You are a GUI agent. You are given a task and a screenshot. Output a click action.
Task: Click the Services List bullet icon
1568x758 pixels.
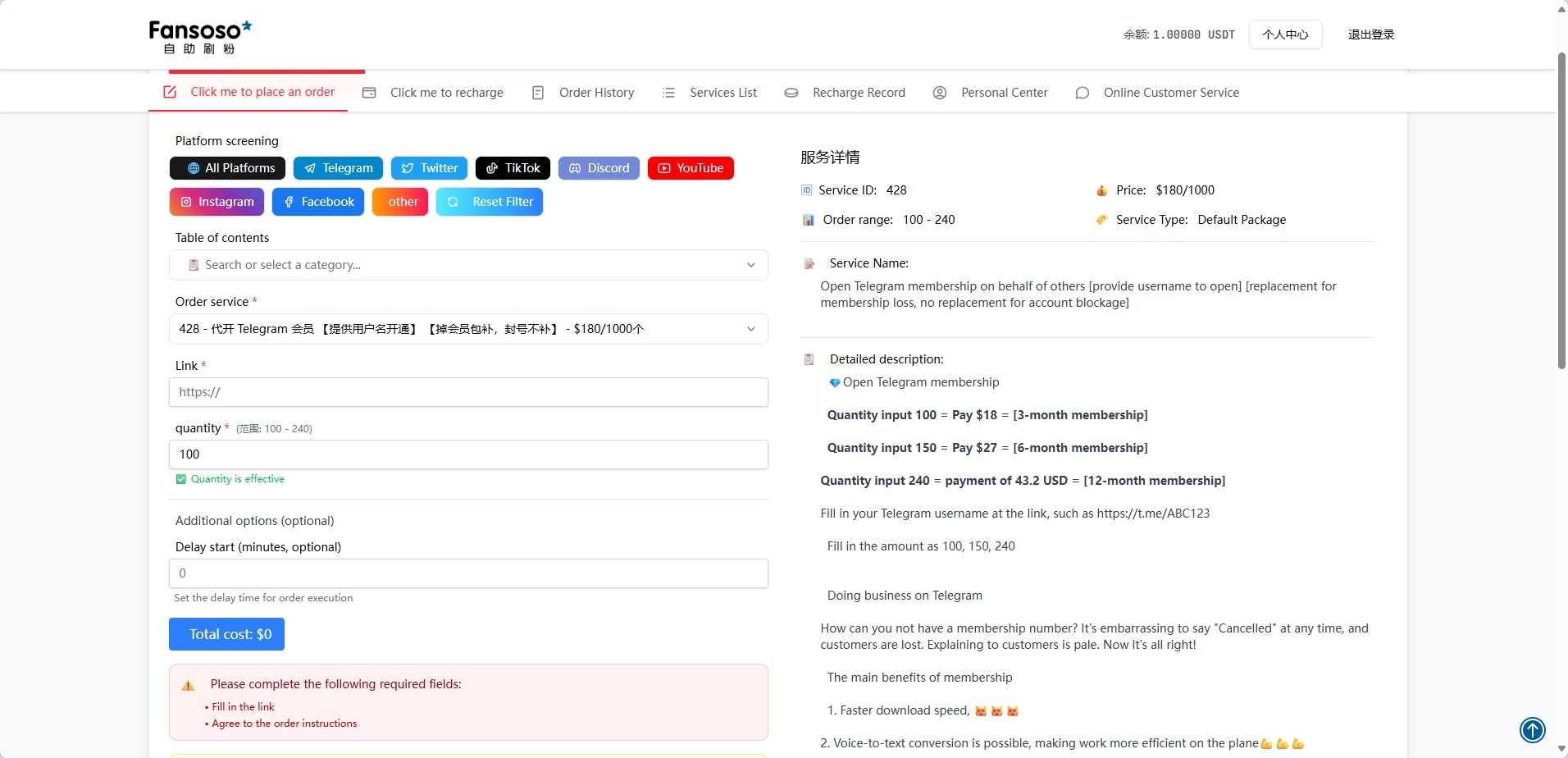click(x=669, y=93)
